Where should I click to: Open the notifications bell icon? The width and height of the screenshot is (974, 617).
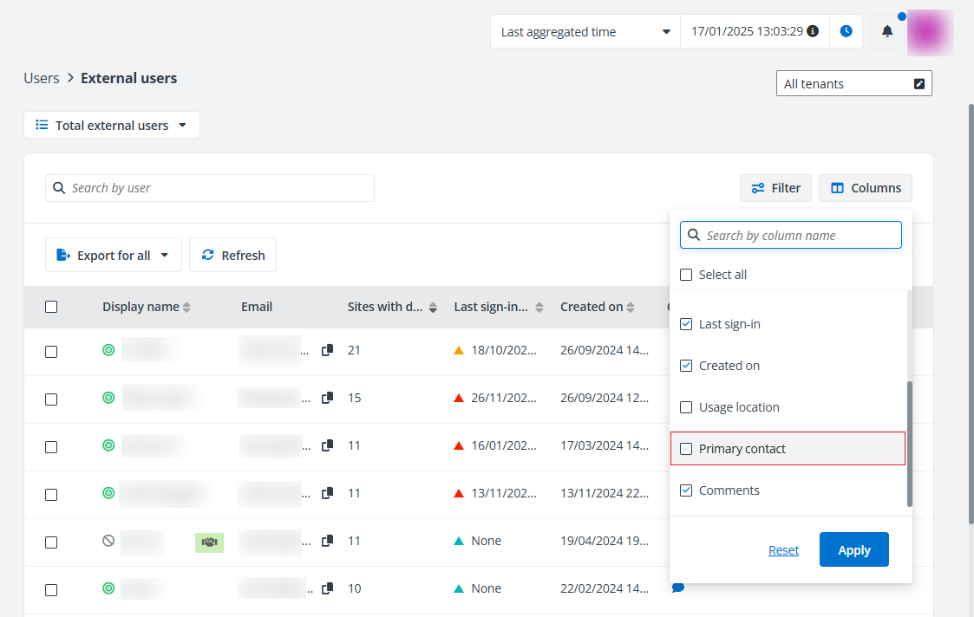(x=887, y=31)
